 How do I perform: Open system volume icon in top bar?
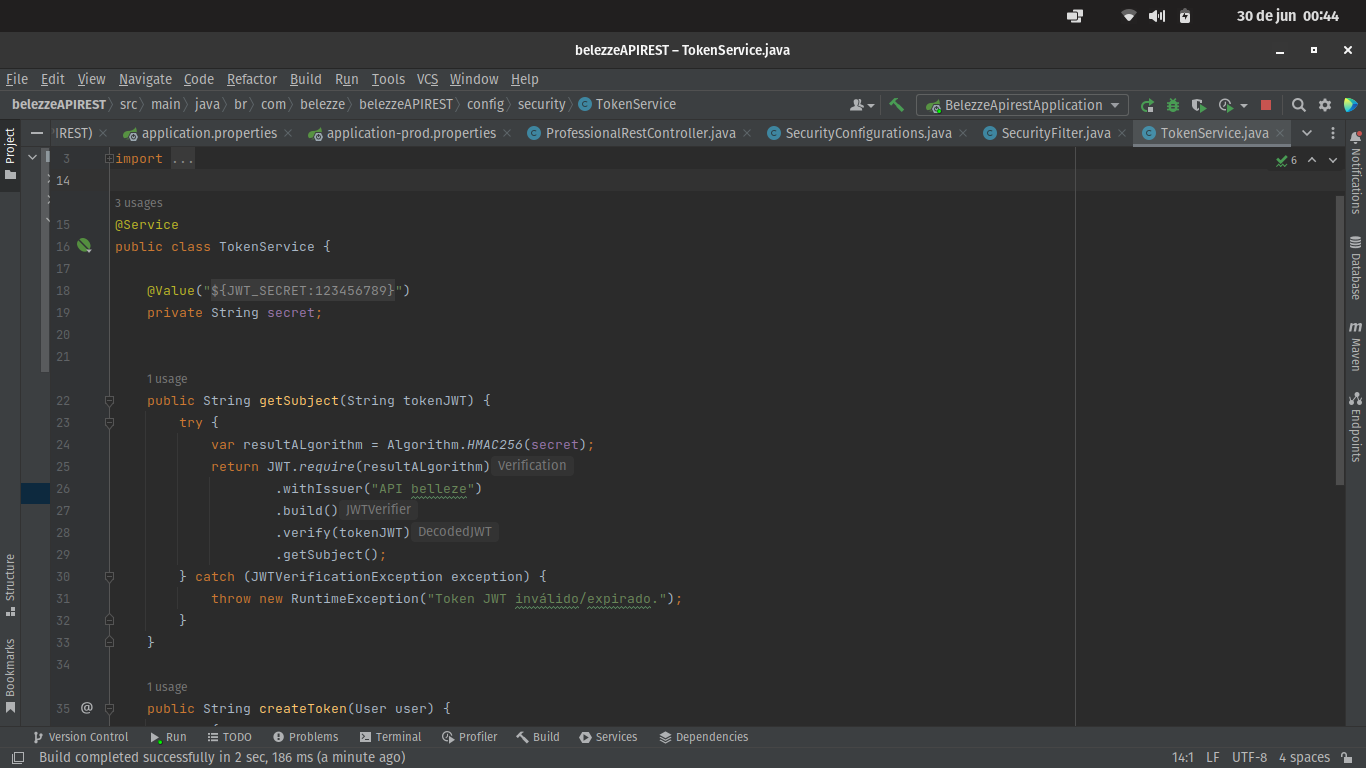[1157, 16]
